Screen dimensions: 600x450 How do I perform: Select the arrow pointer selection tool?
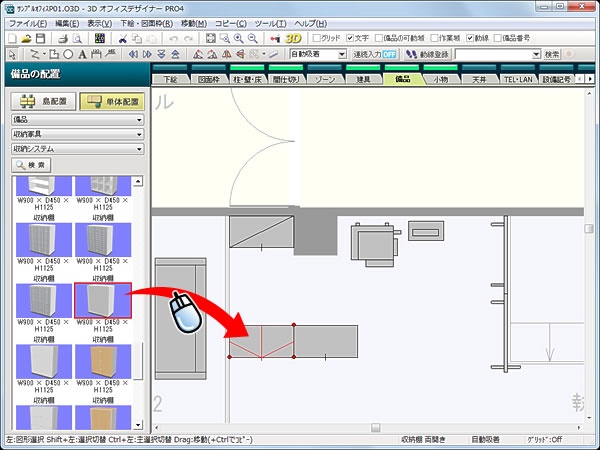pos(11,54)
